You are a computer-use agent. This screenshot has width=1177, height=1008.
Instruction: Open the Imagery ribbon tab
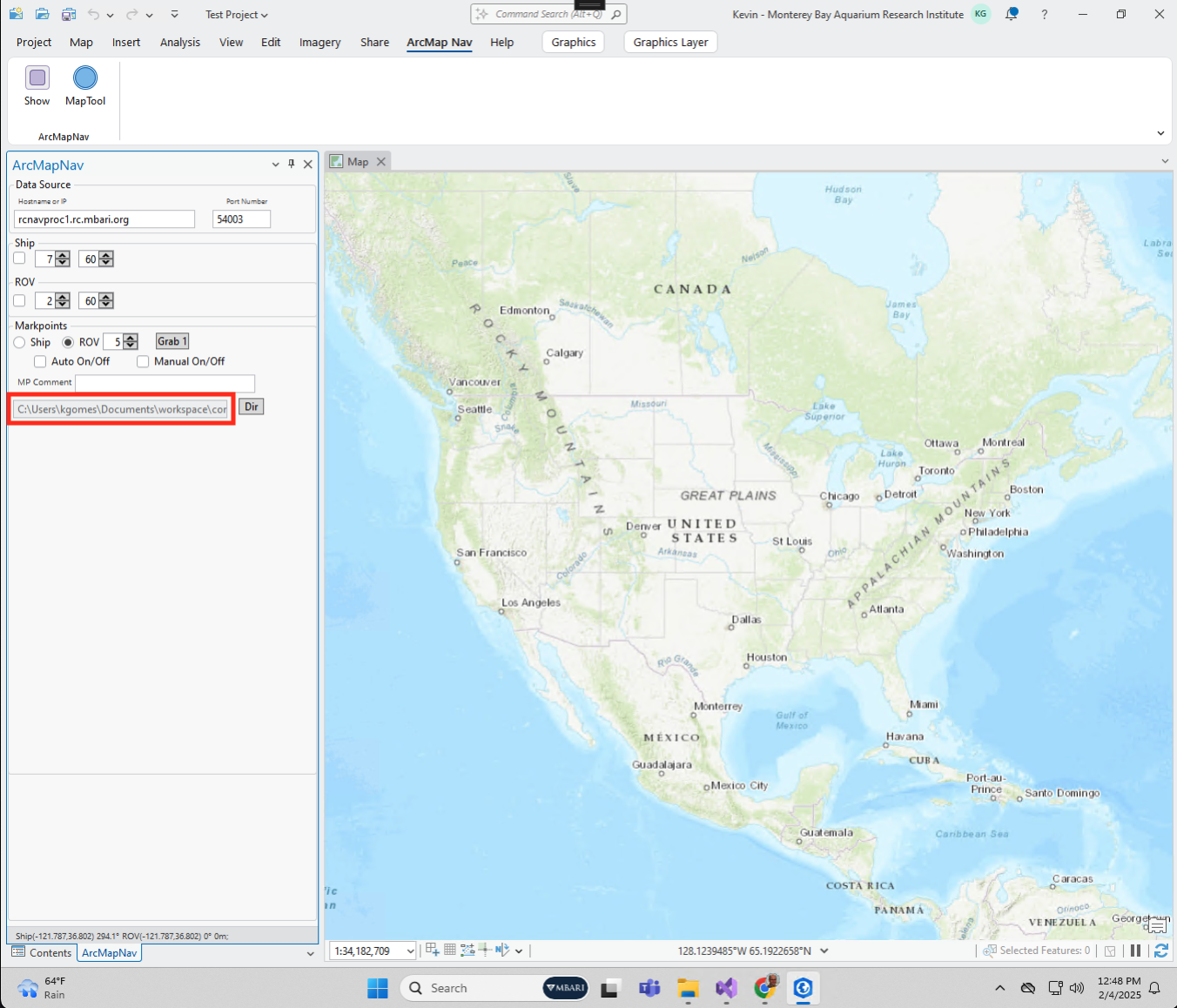(319, 42)
